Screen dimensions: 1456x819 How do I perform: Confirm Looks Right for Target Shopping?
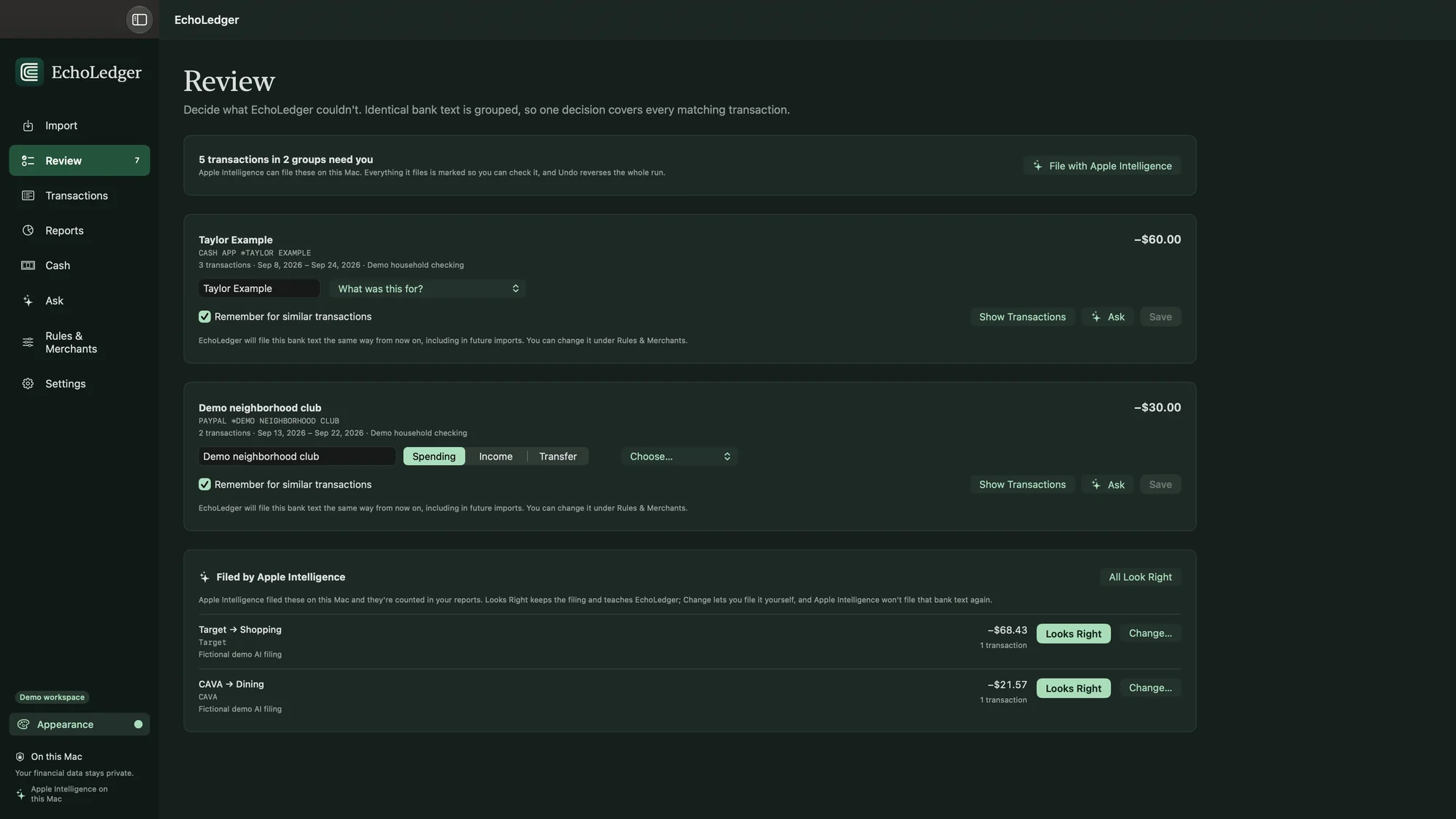[1073, 634]
